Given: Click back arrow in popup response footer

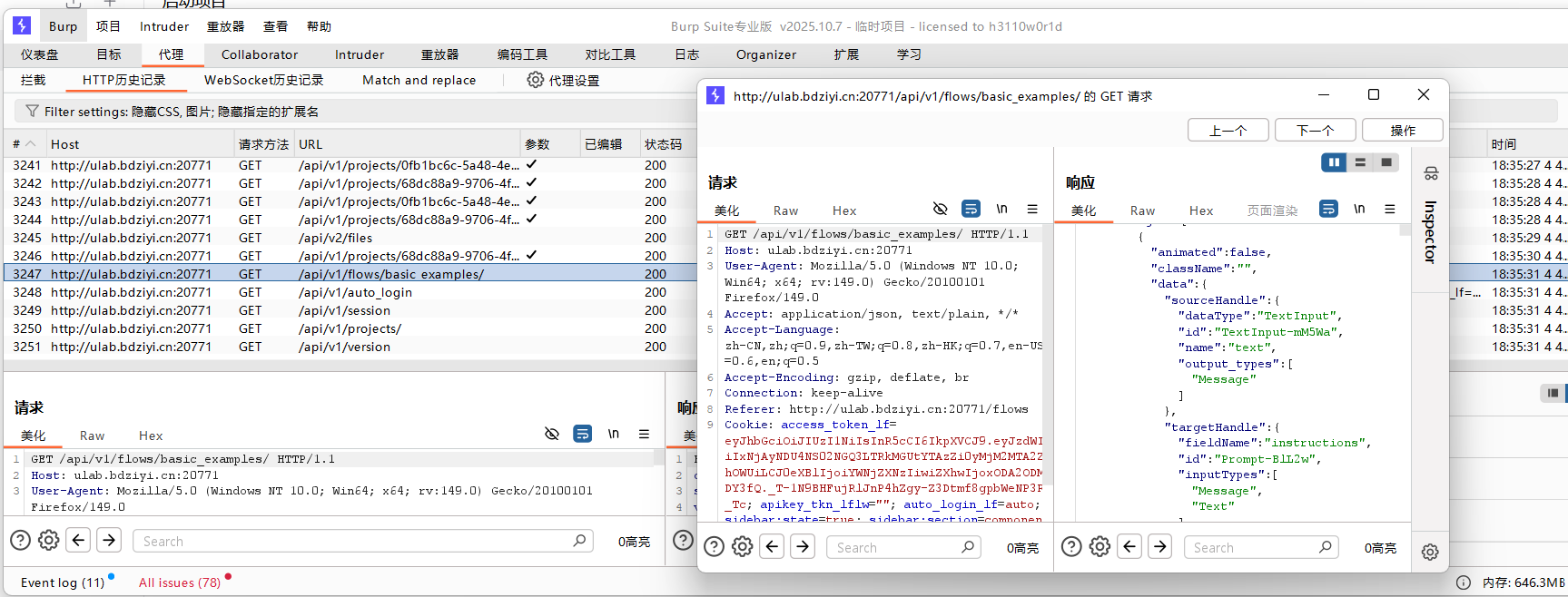Looking at the screenshot, I should coord(1129,546).
